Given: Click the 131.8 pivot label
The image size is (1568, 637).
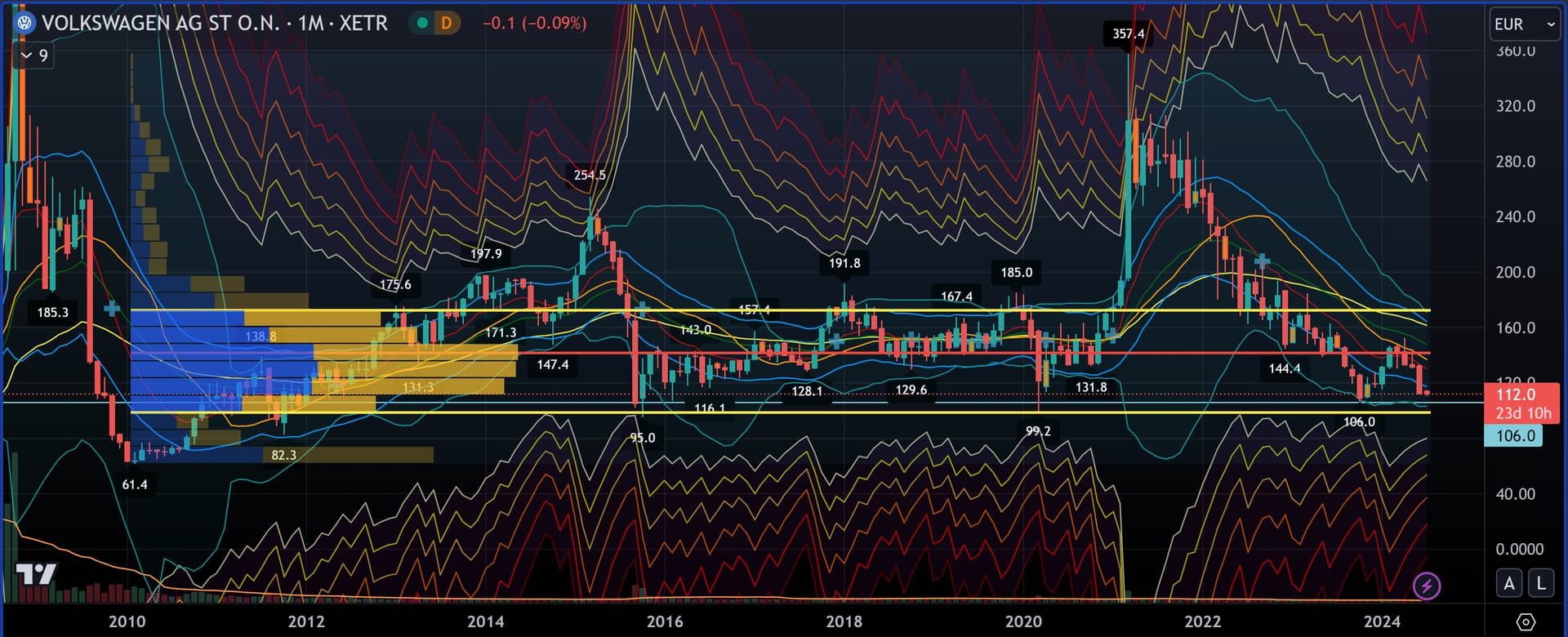Looking at the screenshot, I should tap(1091, 387).
